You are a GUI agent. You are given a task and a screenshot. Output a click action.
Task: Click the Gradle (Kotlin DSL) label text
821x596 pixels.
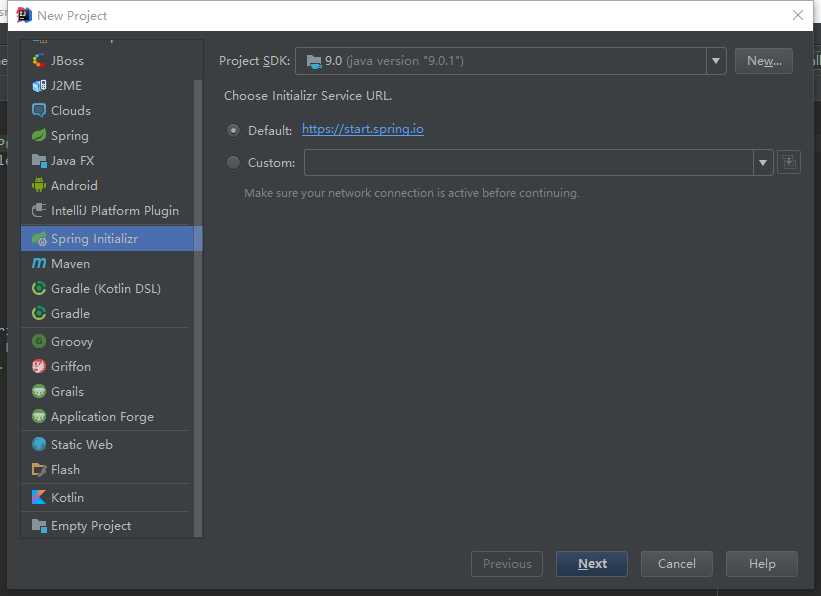point(106,289)
